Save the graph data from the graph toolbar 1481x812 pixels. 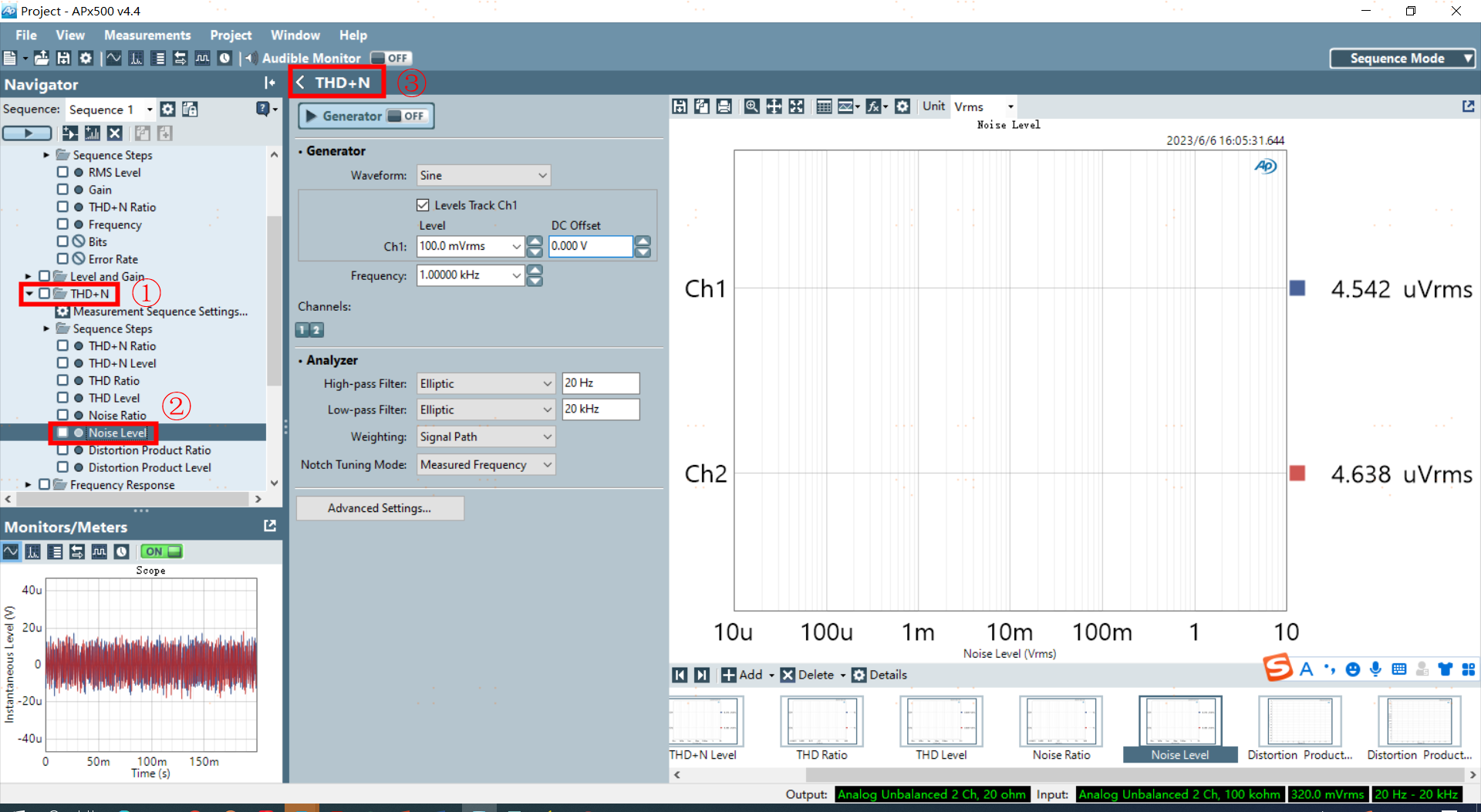pos(680,106)
